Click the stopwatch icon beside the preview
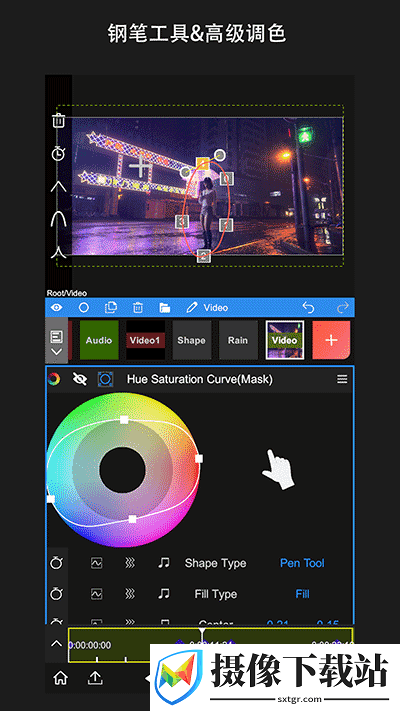The width and height of the screenshot is (400, 711). click(58, 153)
